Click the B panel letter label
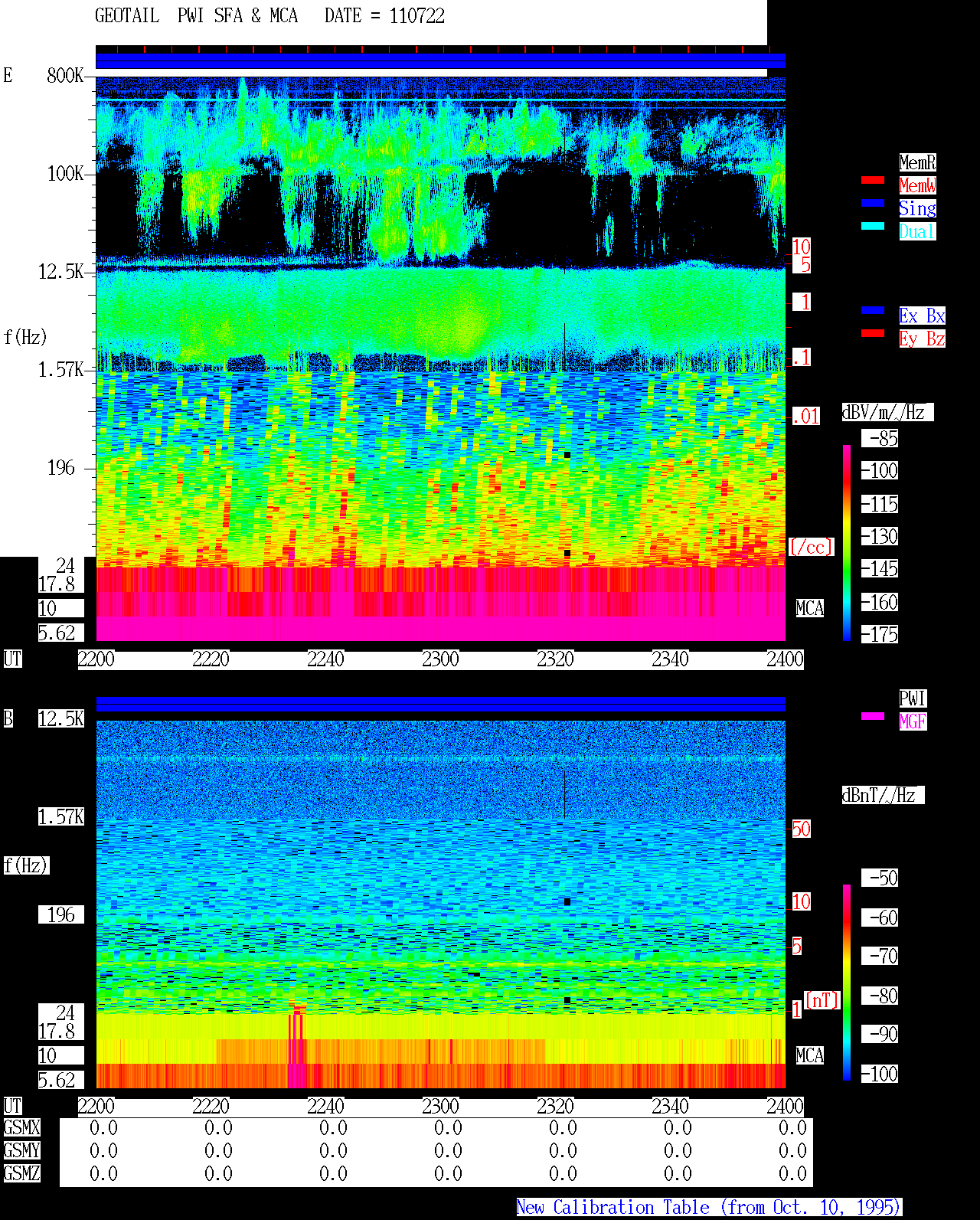Screen dimensions: 980x1220 (8, 718)
